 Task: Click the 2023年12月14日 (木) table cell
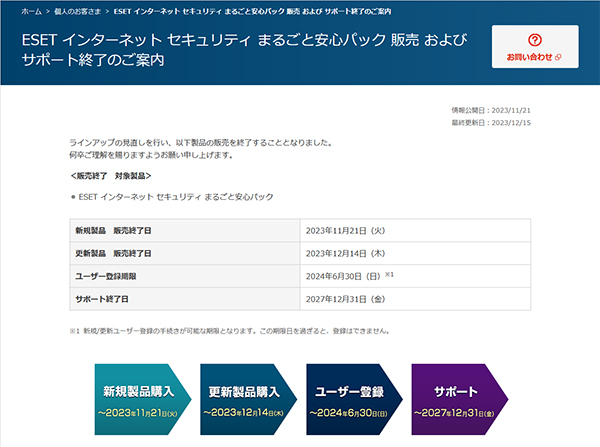[x=415, y=253]
